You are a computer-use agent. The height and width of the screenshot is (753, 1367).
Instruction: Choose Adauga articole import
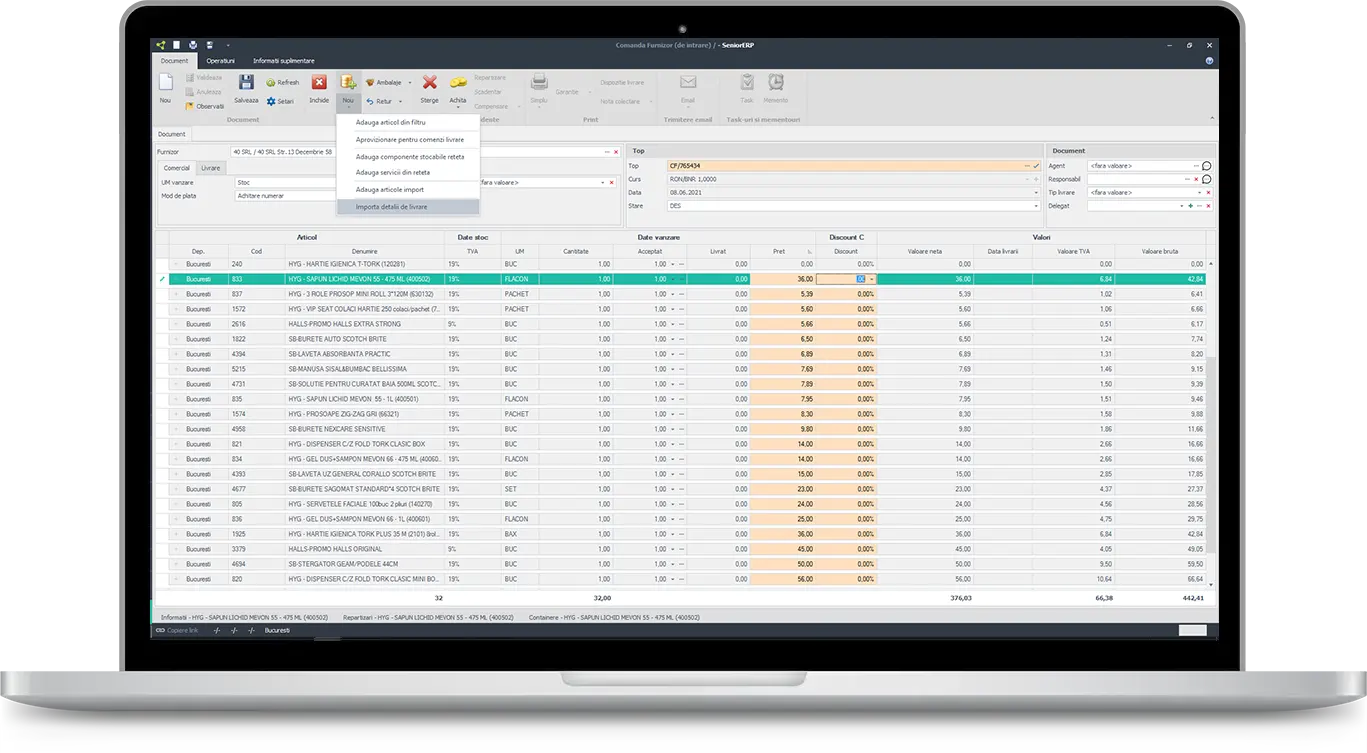[x=408, y=189]
